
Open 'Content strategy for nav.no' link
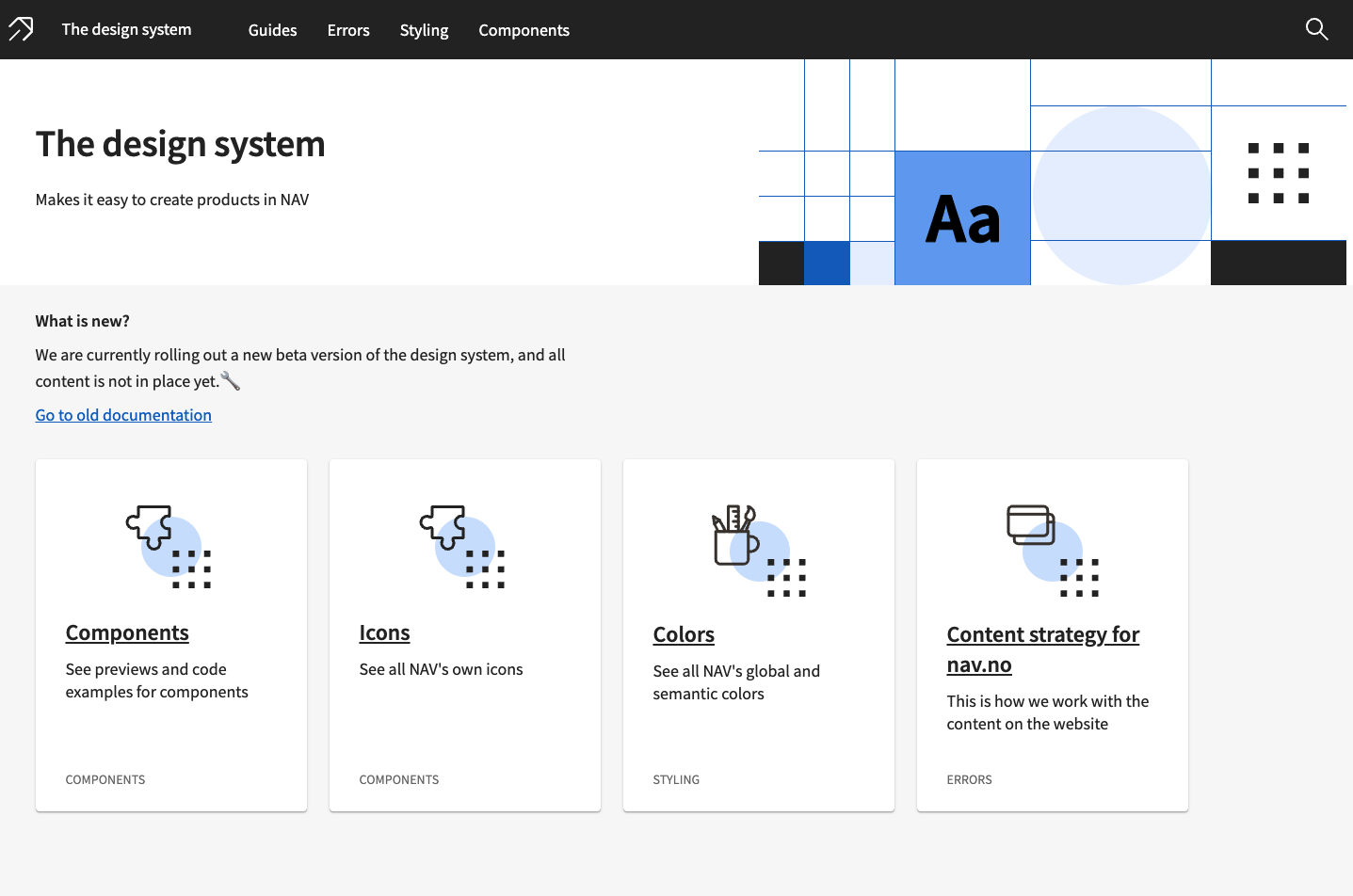1042,649
